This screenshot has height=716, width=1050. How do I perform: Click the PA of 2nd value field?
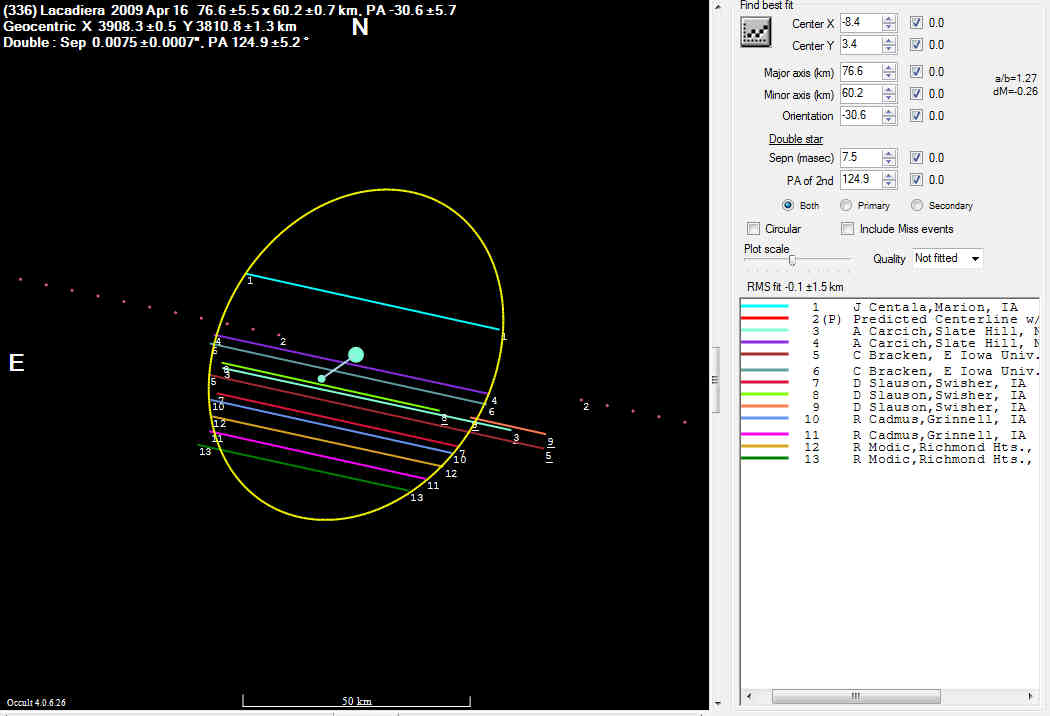pyautogui.click(x=861, y=180)
